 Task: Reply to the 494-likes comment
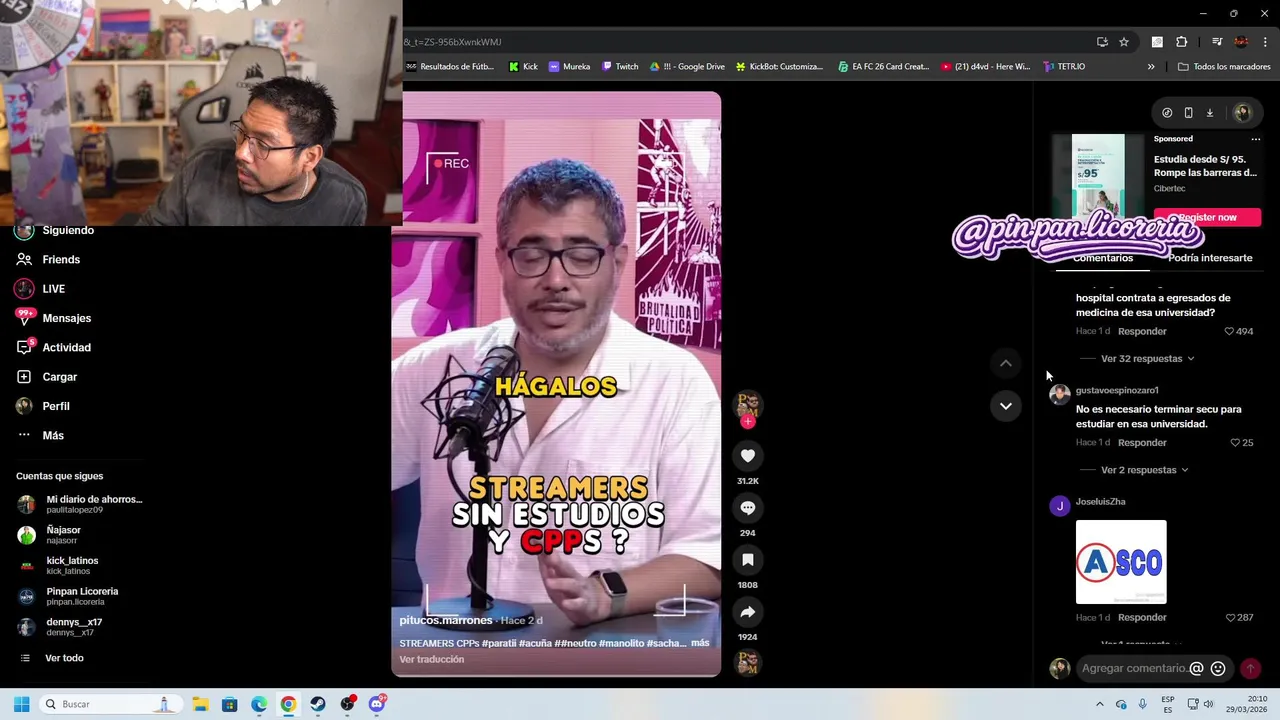tap(1142, 331)
